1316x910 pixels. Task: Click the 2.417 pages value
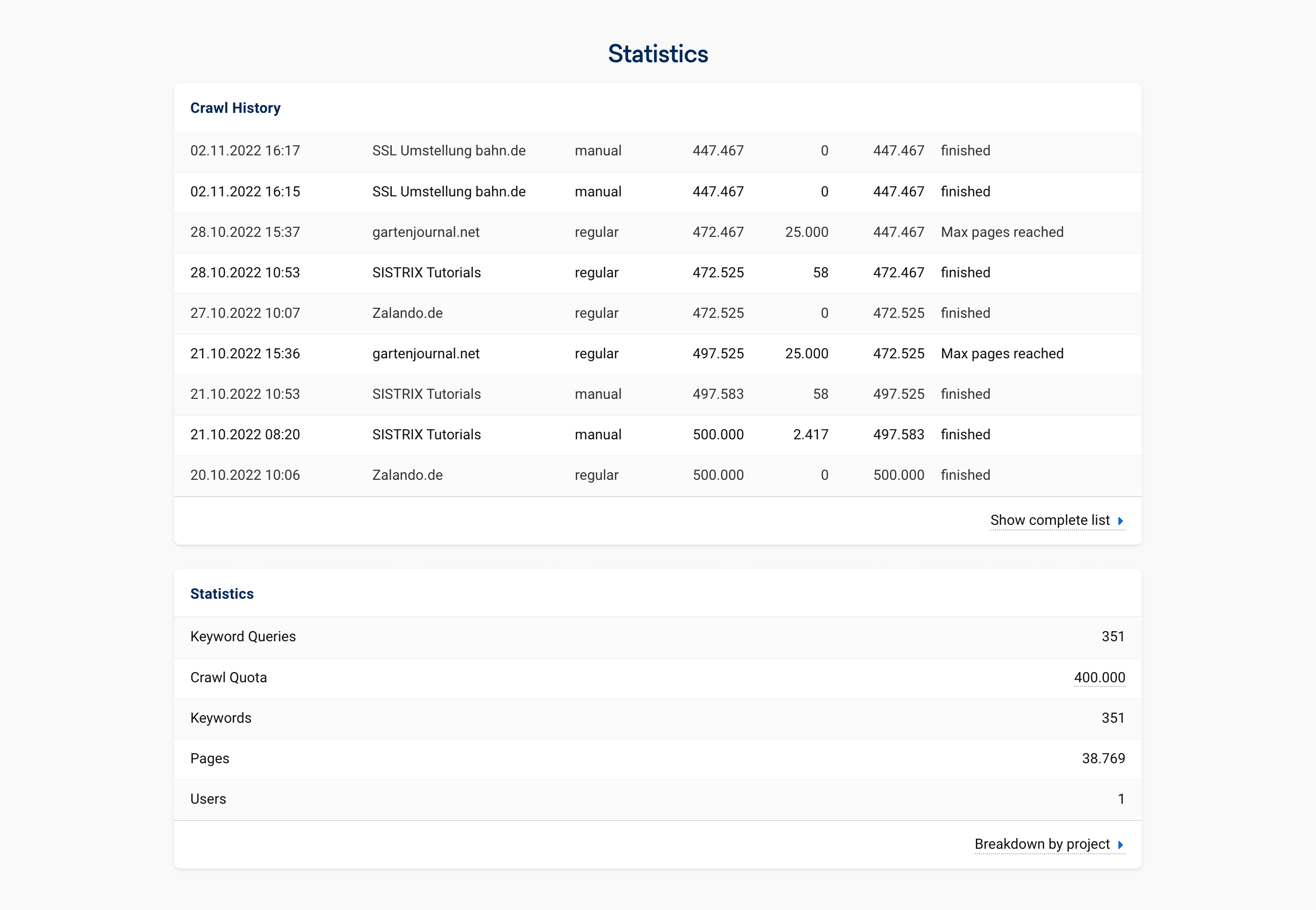coord(810,434)
